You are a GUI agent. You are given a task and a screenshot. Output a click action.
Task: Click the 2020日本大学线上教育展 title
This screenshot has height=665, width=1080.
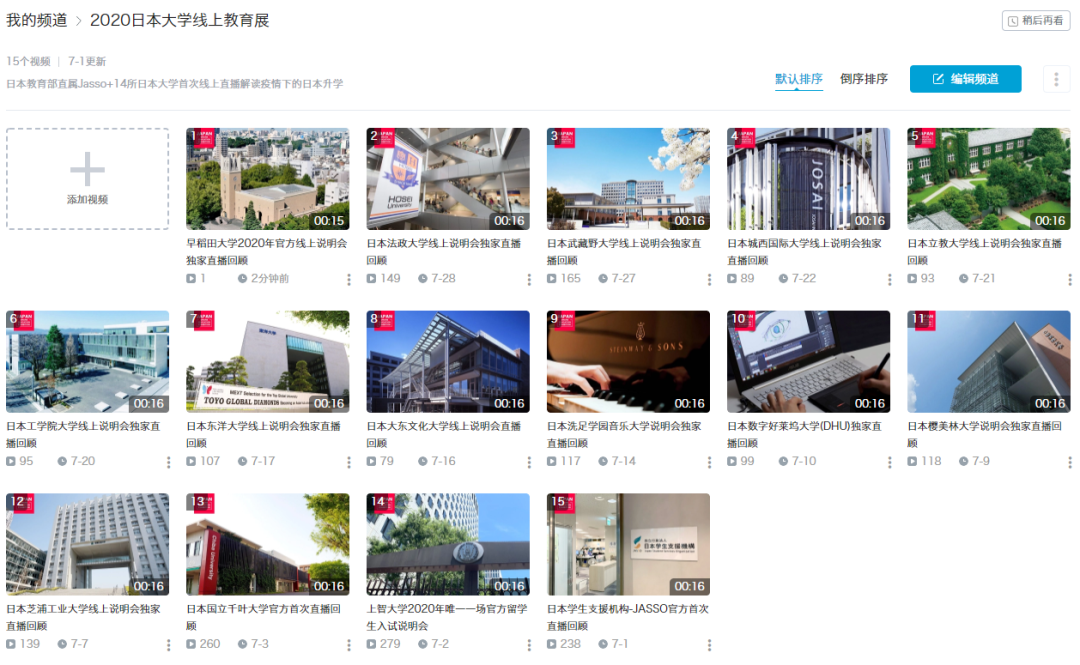[179, 21]
